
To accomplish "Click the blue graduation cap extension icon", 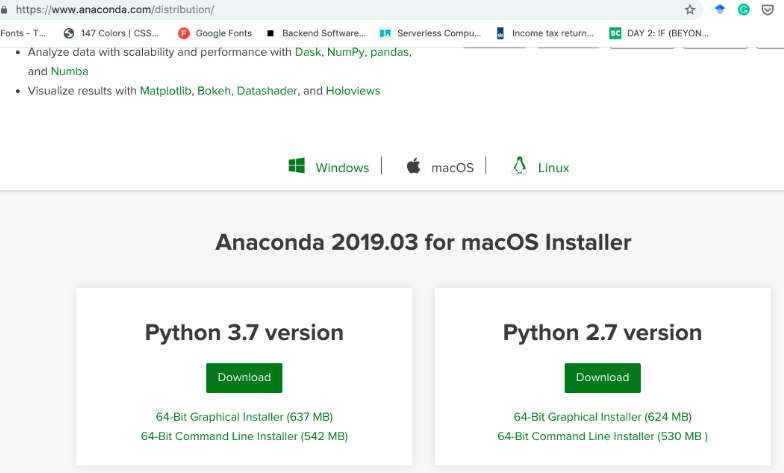I will [720, 9].
